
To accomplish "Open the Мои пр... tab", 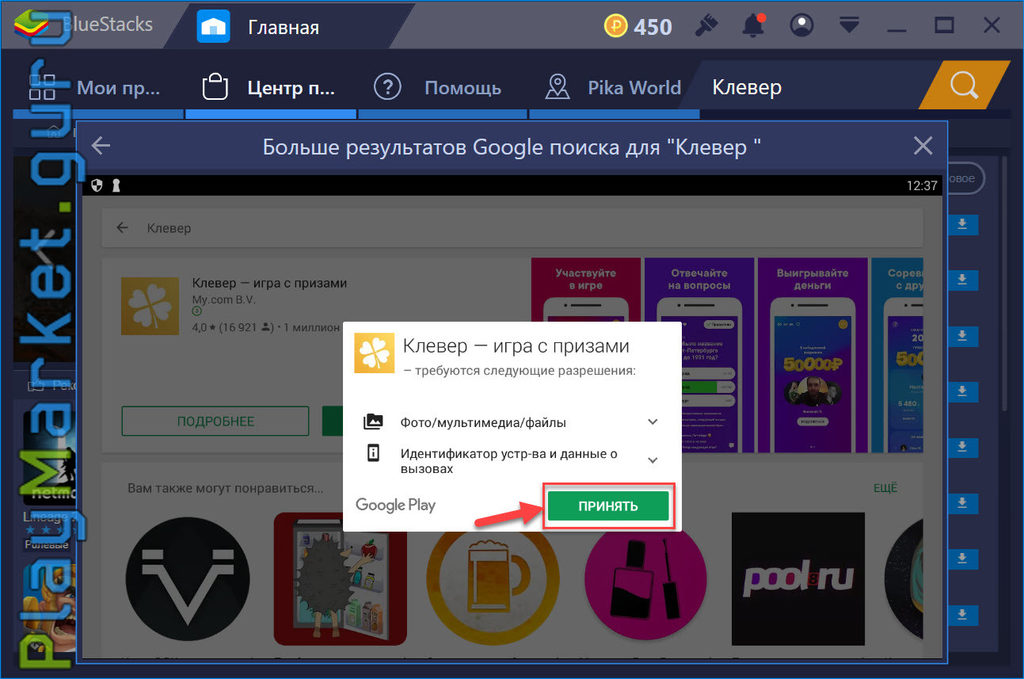I will pos(98,87).
